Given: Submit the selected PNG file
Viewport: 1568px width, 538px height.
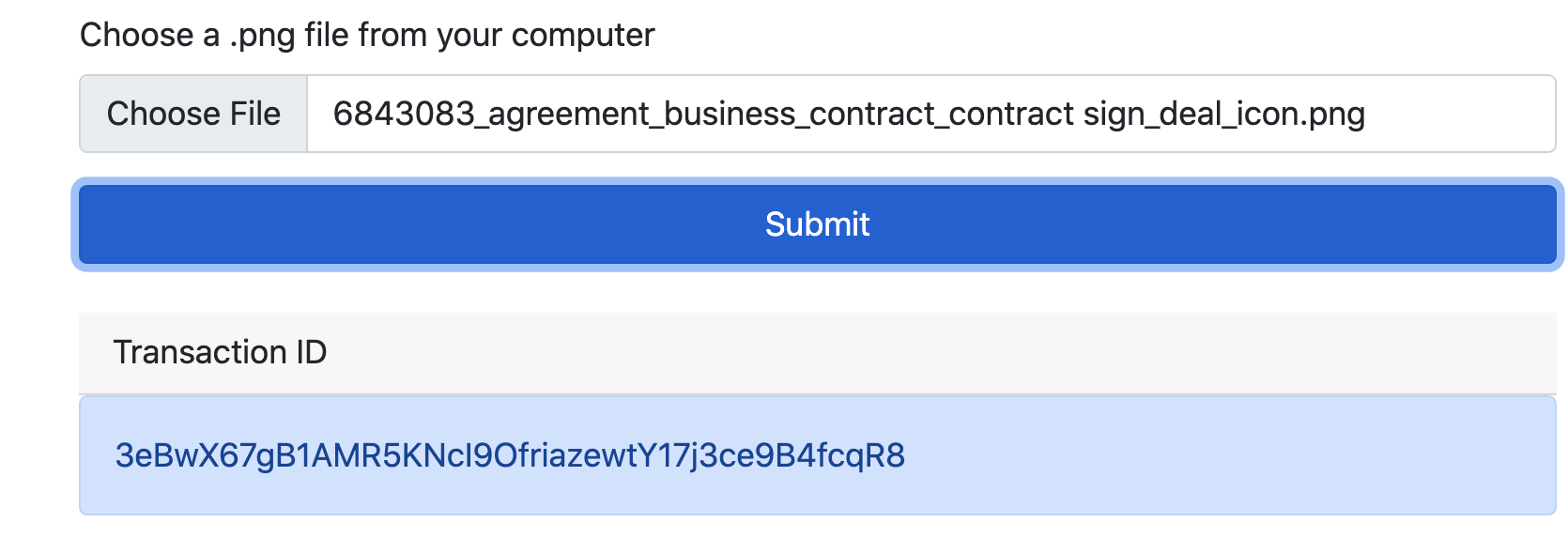Looking at the screenshot, I should coord(817,224).
